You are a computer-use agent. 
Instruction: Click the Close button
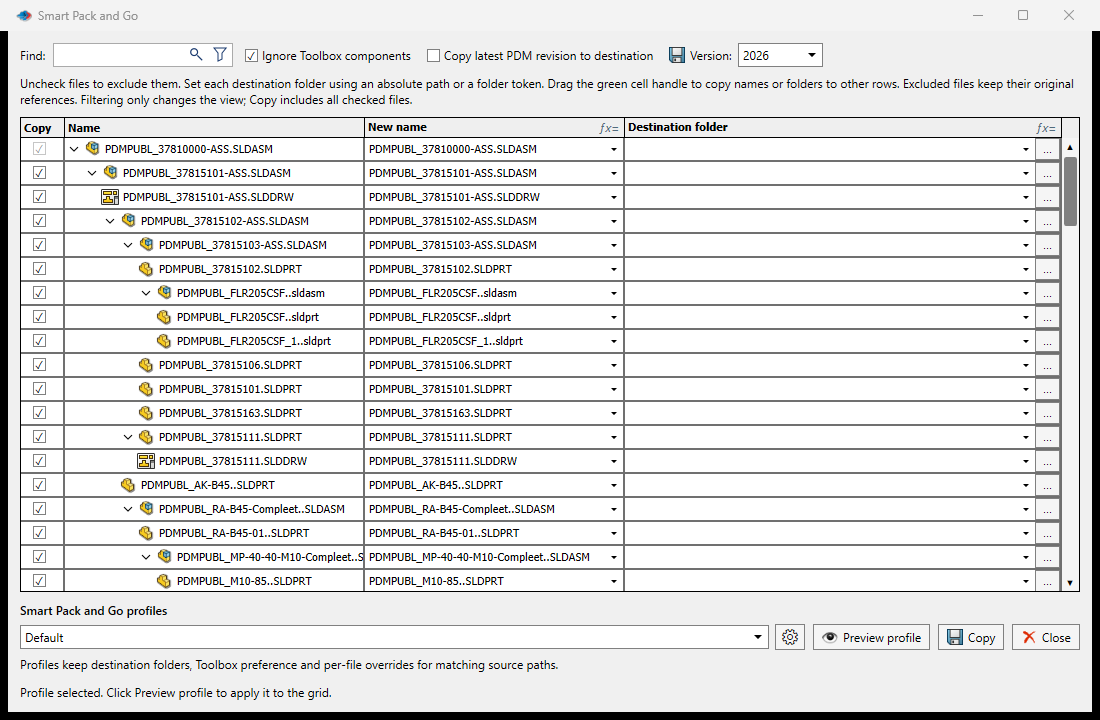1045,637
